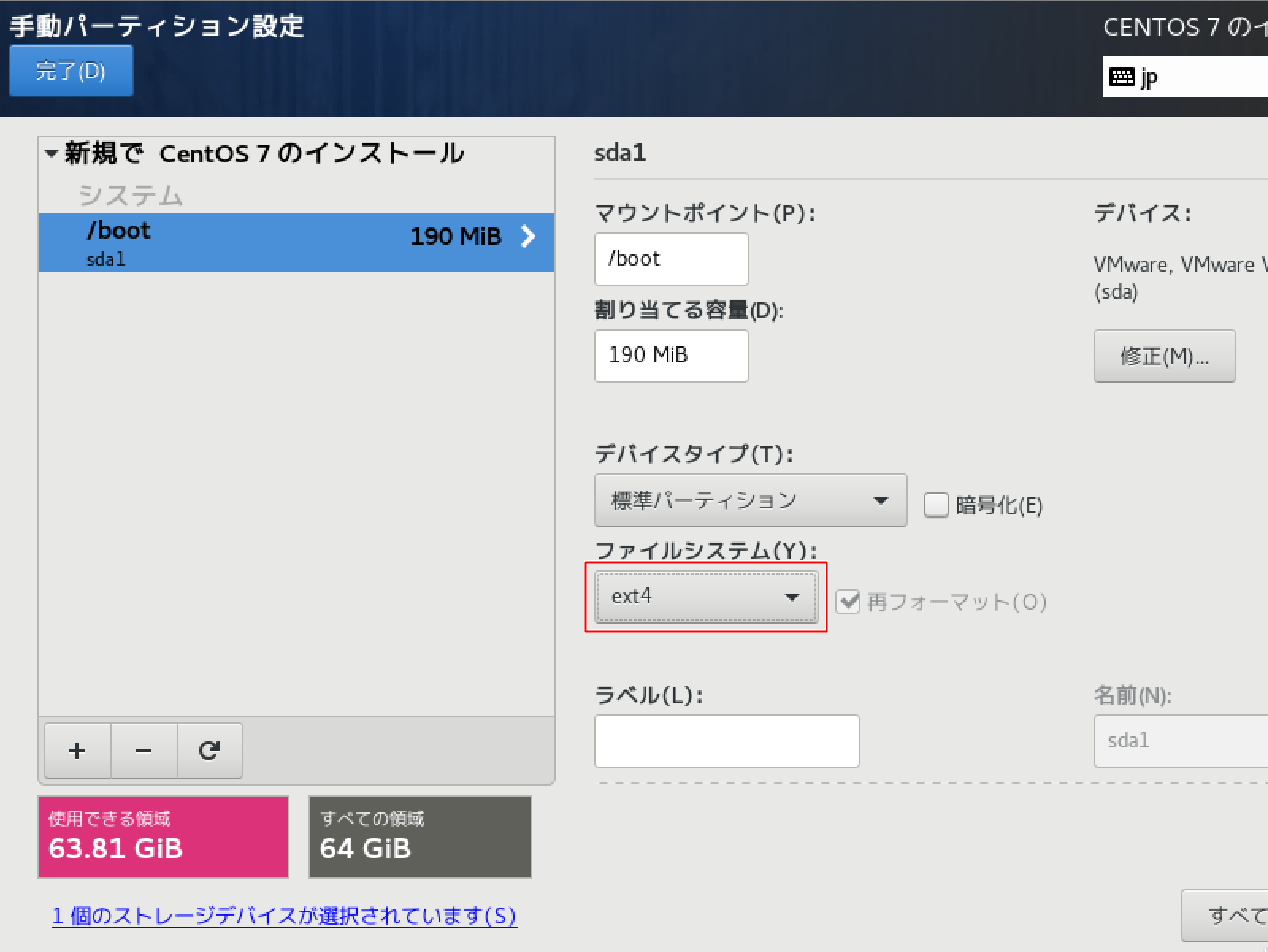
Task: Reload storage configuration with refresh icon
Action: coord(209,751)
